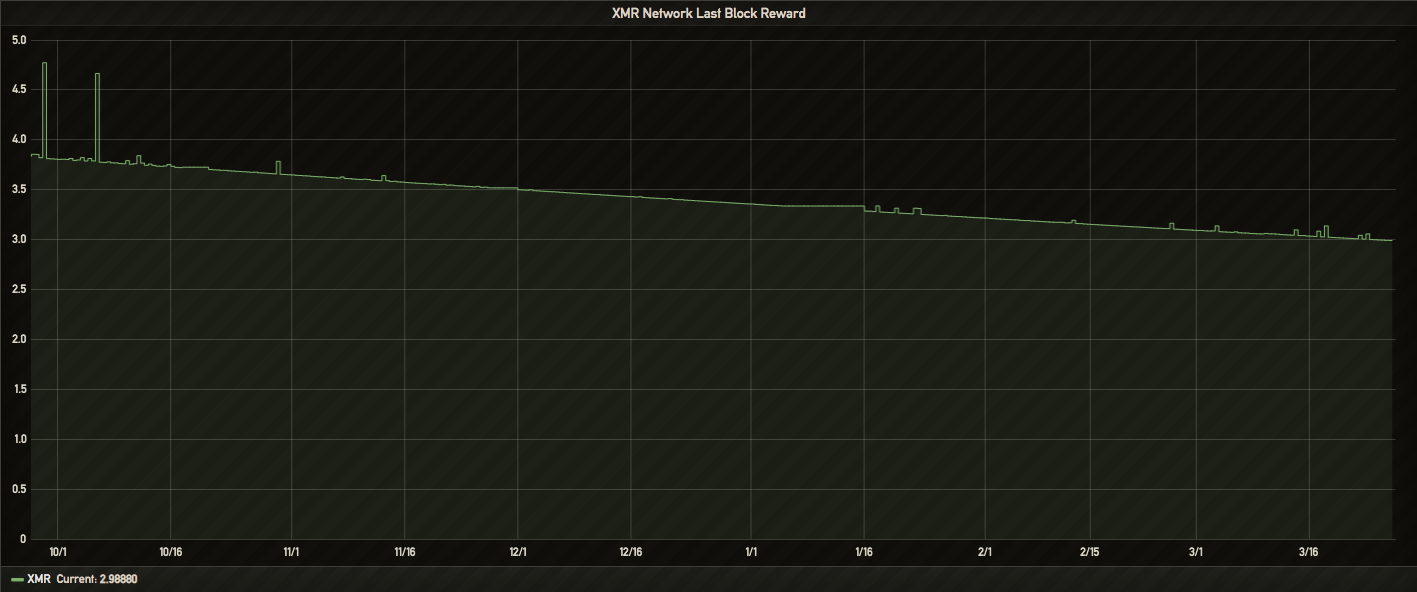The image size is (1417, 592).
Task: Click the 0 value on the y-axis
Action: (22, 539)
